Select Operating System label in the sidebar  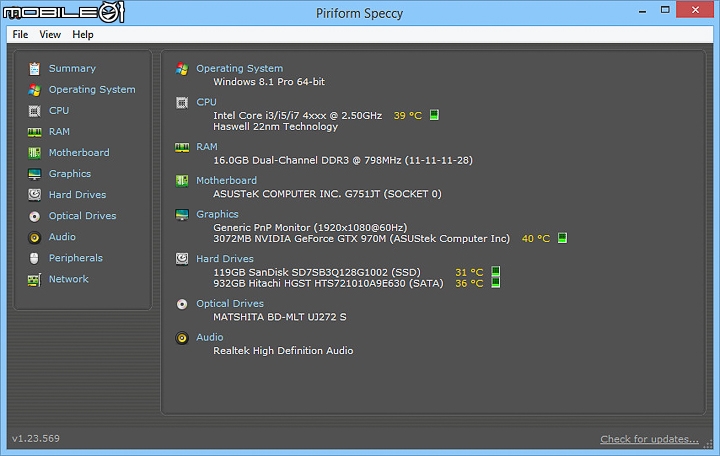[x=92, y=90]
